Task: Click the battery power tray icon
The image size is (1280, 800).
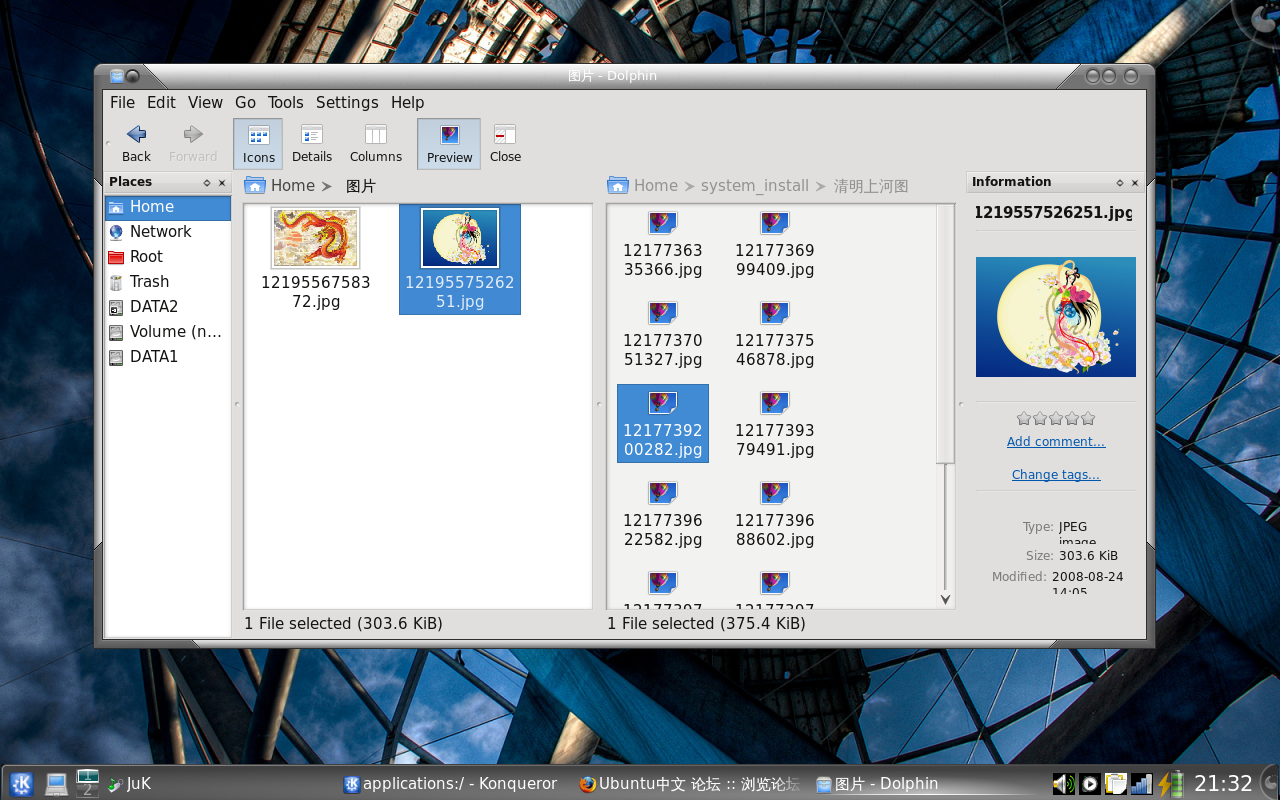Action: [1170, 784]
